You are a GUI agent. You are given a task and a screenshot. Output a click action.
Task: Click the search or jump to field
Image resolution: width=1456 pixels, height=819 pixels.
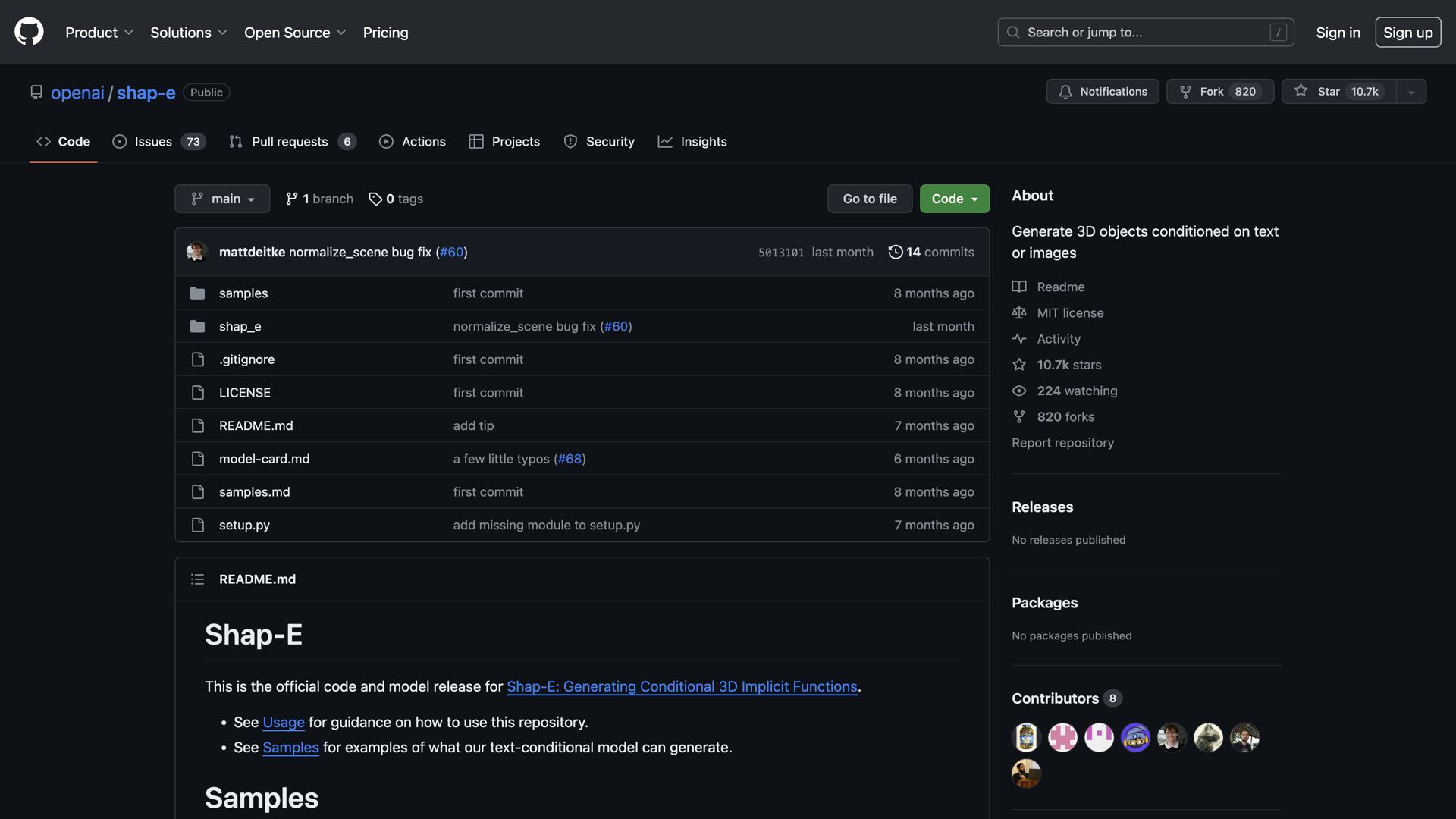coord(1145,33)
